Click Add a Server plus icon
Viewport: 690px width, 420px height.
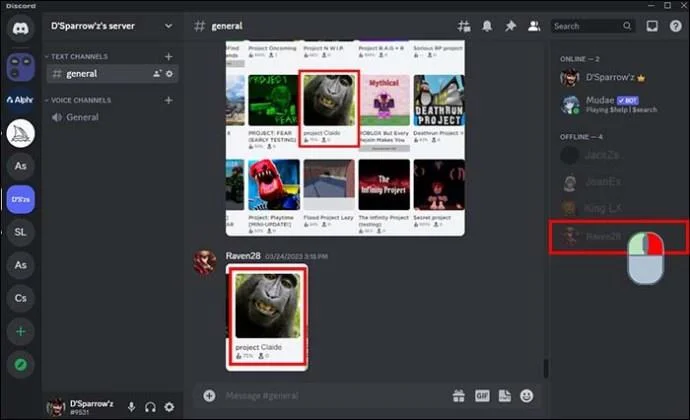click(x=20, y=331)
